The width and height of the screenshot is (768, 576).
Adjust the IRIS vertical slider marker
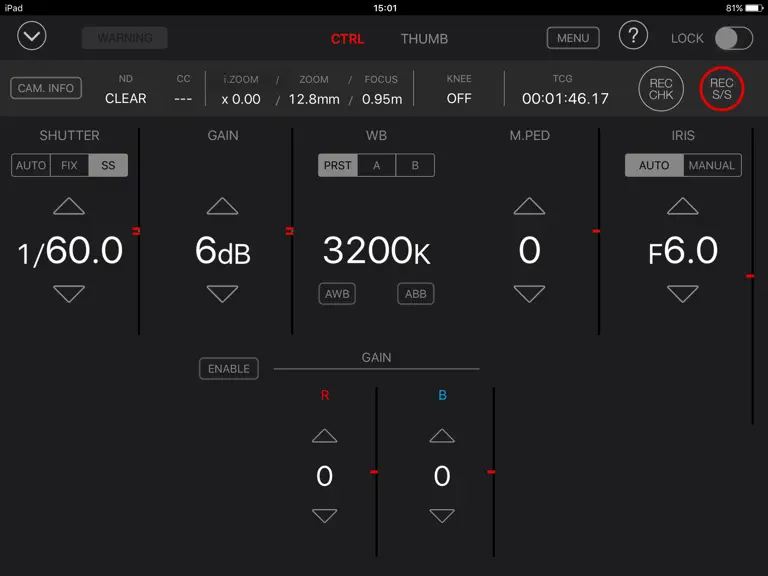[750, 276]
